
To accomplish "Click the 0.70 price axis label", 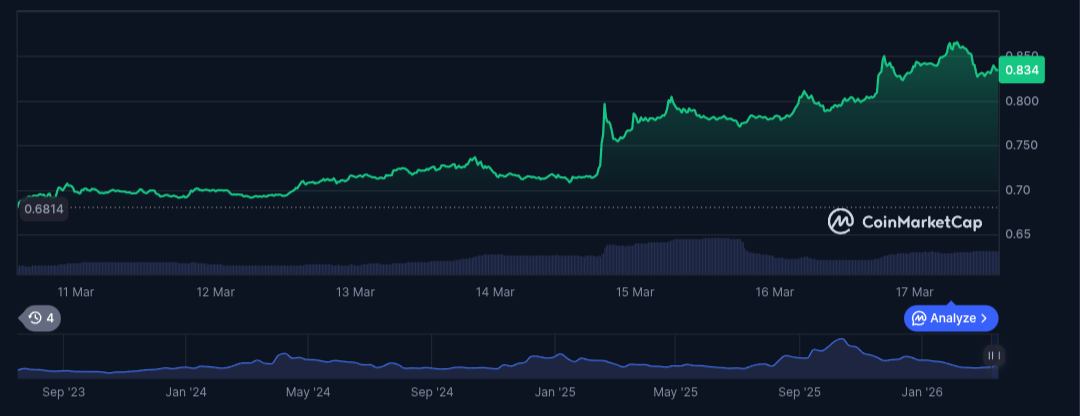I will point(1017,190).
